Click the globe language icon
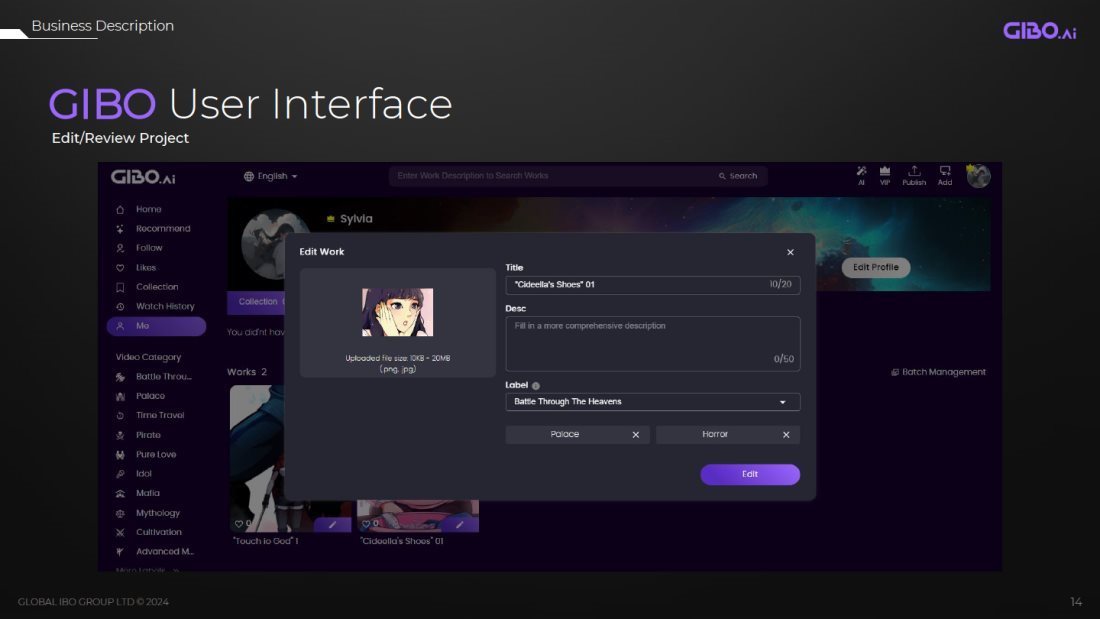 248,176
